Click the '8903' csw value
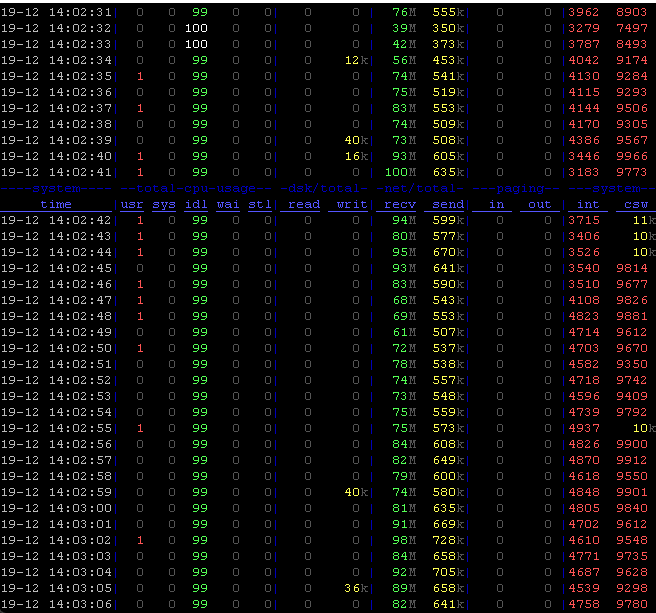Image resolution: width=656 pixels, height=613 pixels. 632,12
